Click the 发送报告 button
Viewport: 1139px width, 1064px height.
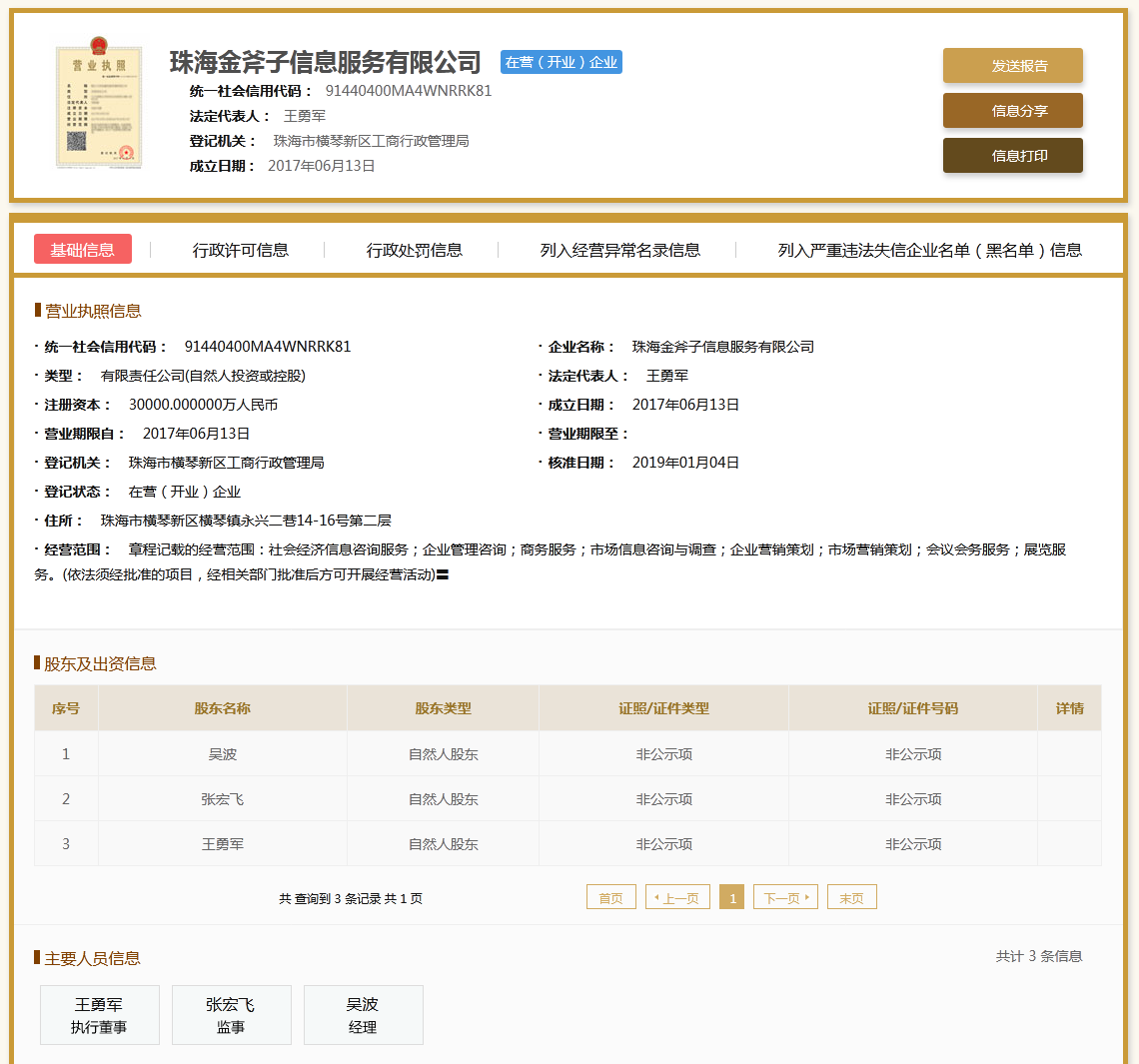(1012, 66)
